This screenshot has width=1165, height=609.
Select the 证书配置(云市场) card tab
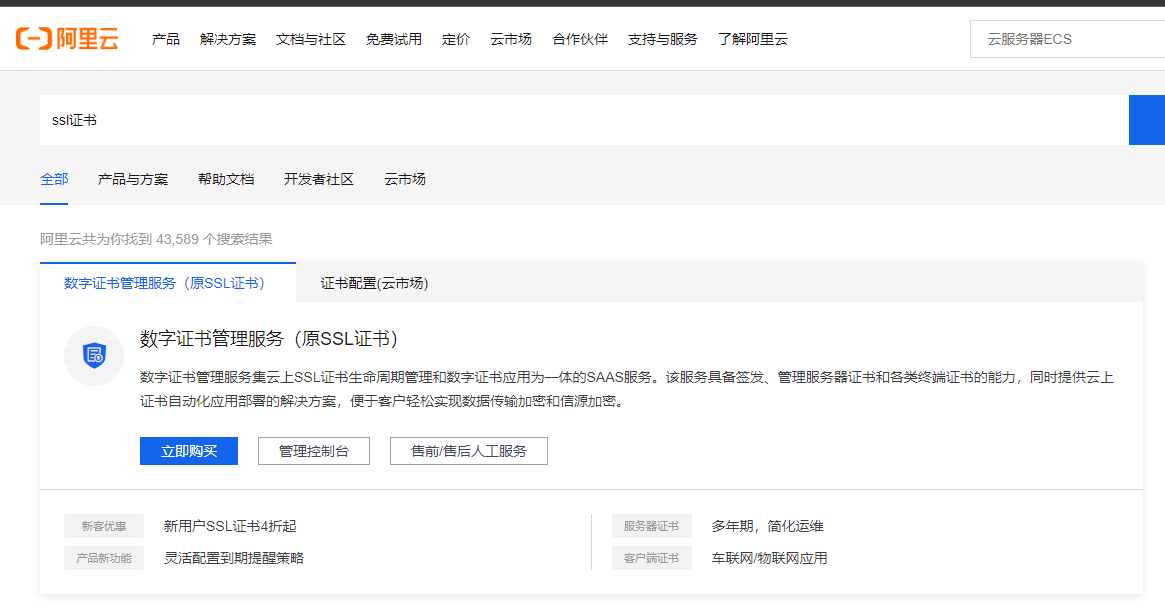coord(374,283)
